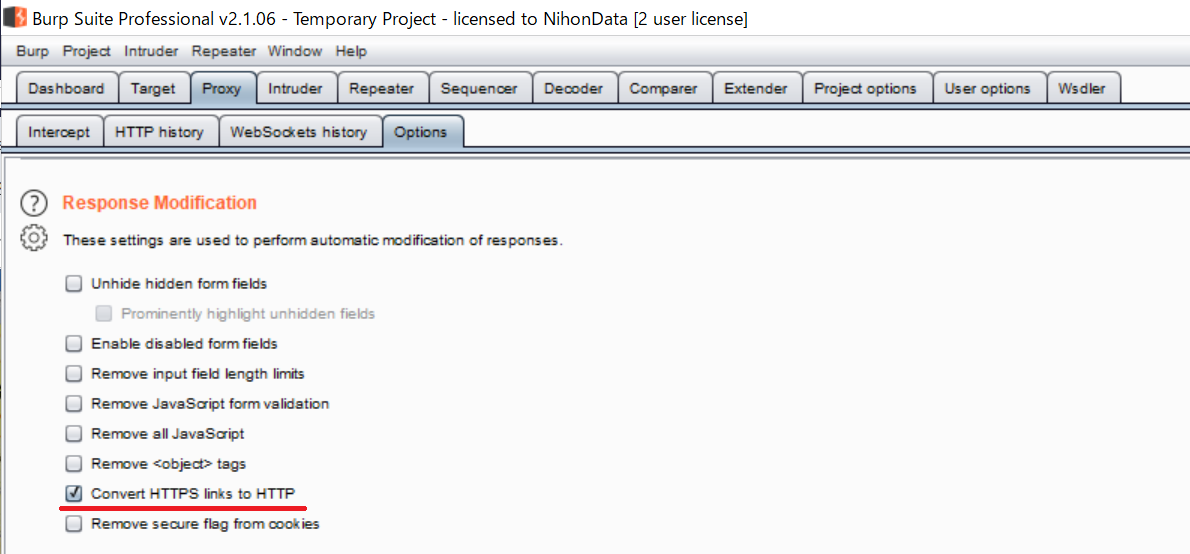Open the WebSockets history sub-tab
Screen dimensions: 1190x554
click(x=299, y=132)
